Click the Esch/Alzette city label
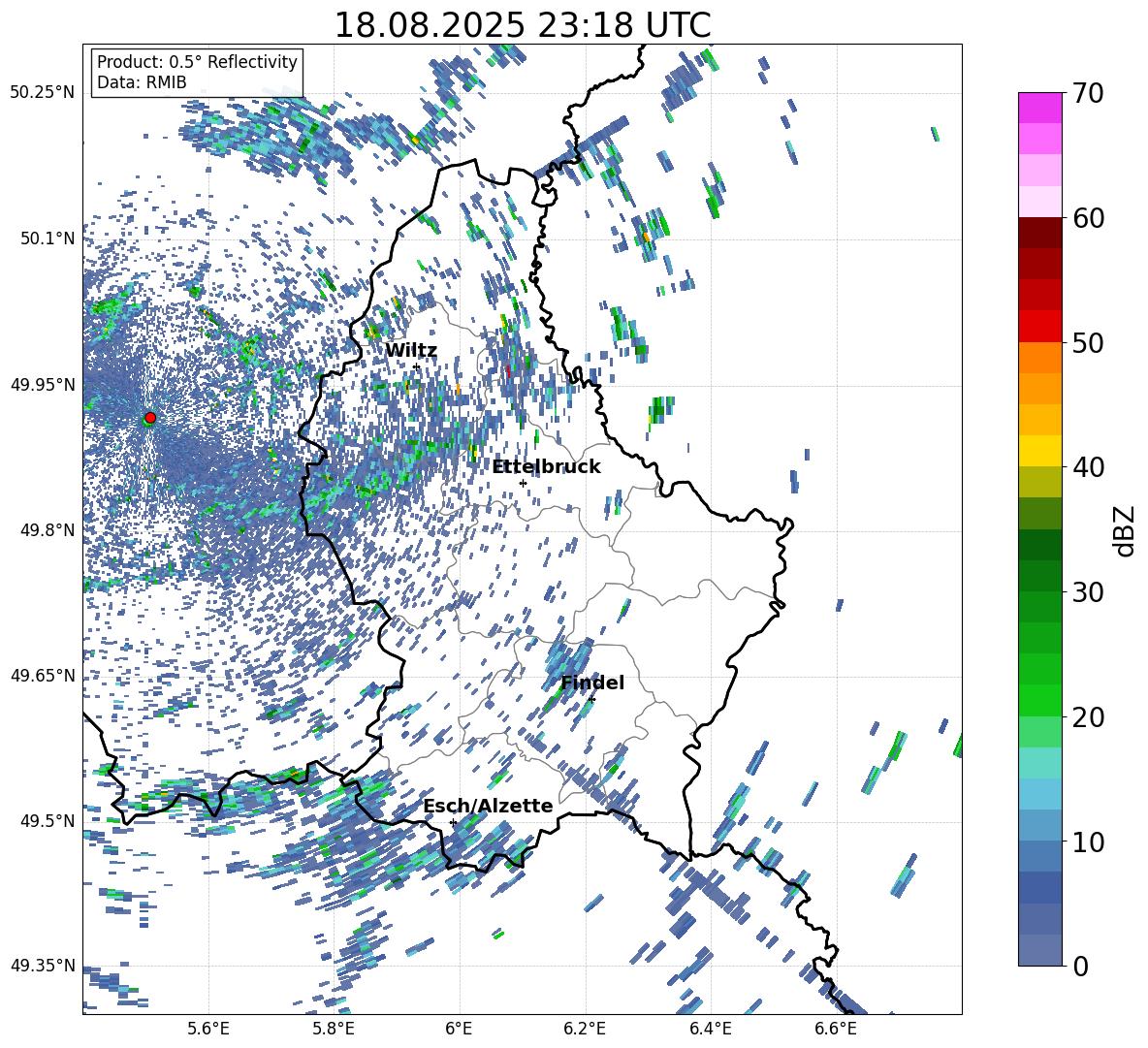 pyautogui.click(x=489, y=806)
